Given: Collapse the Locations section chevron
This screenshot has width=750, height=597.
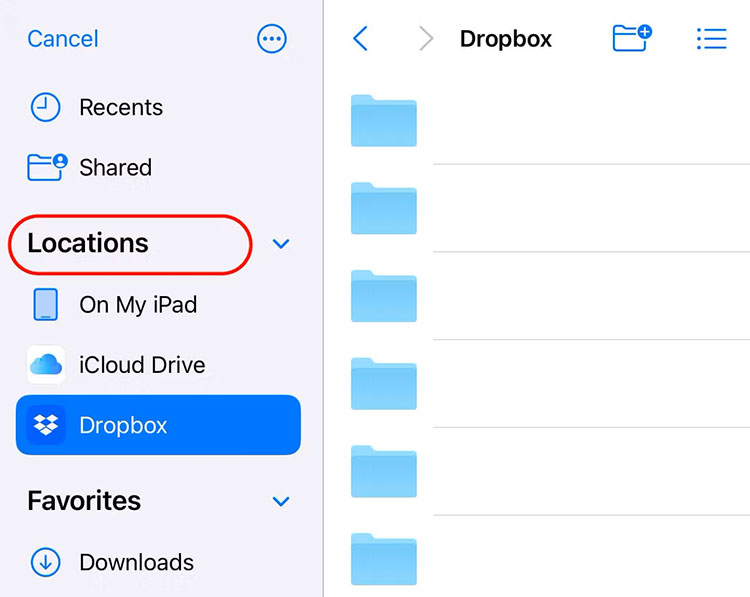Looking at the screenshot, I should [x=281, y=244].
